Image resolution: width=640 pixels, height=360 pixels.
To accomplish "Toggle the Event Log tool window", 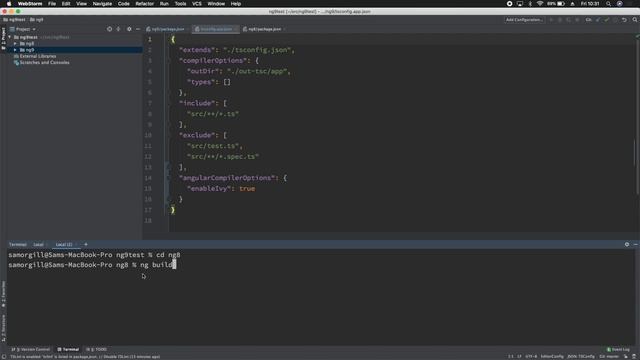I will tap(618, 349).
